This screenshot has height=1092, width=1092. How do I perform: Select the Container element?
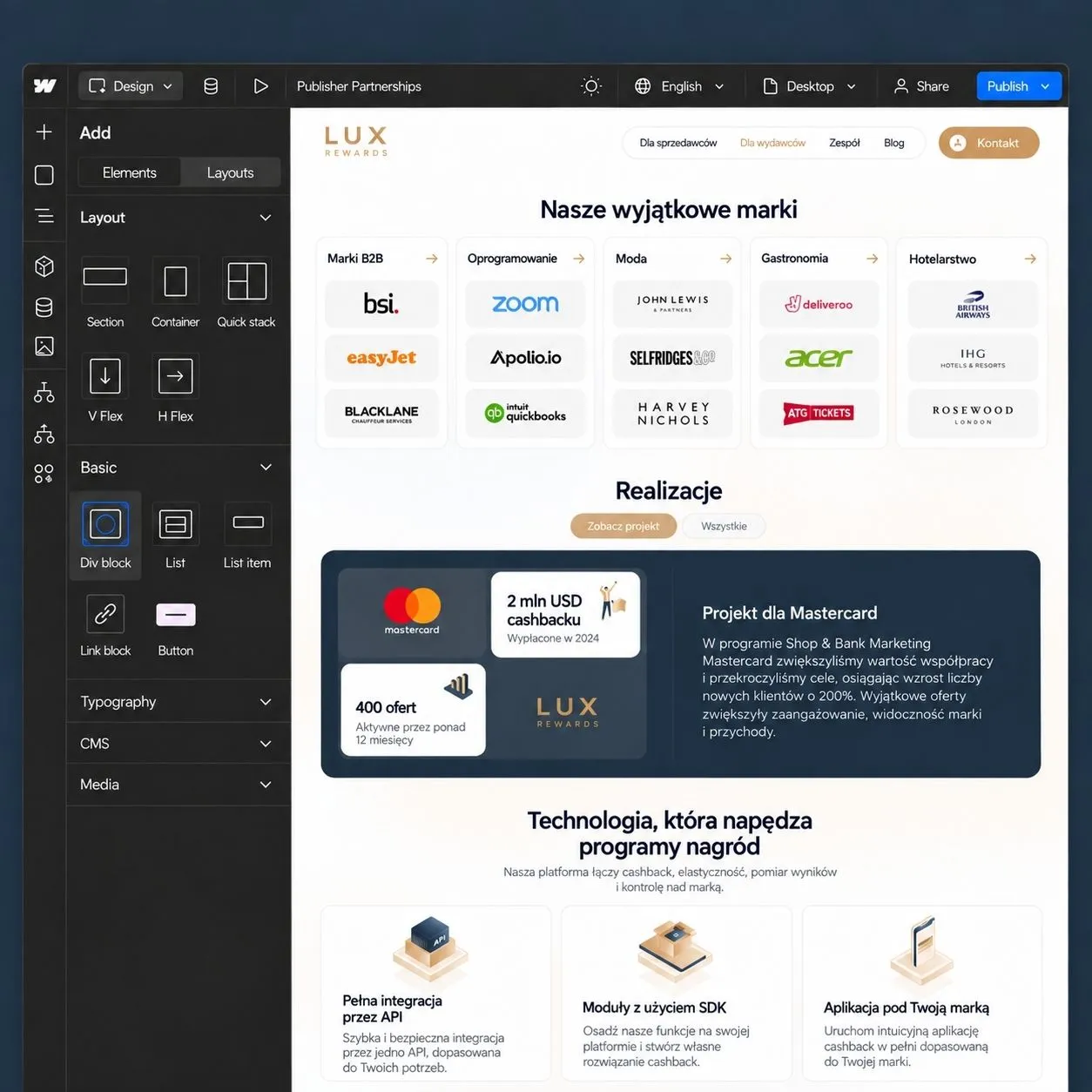tap(175, 293)
